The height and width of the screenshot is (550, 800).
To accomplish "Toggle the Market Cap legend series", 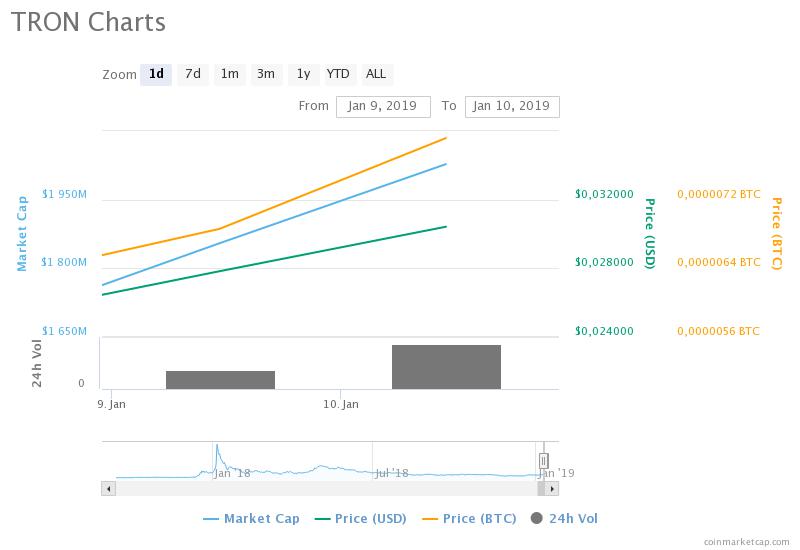I will point(252,519).
